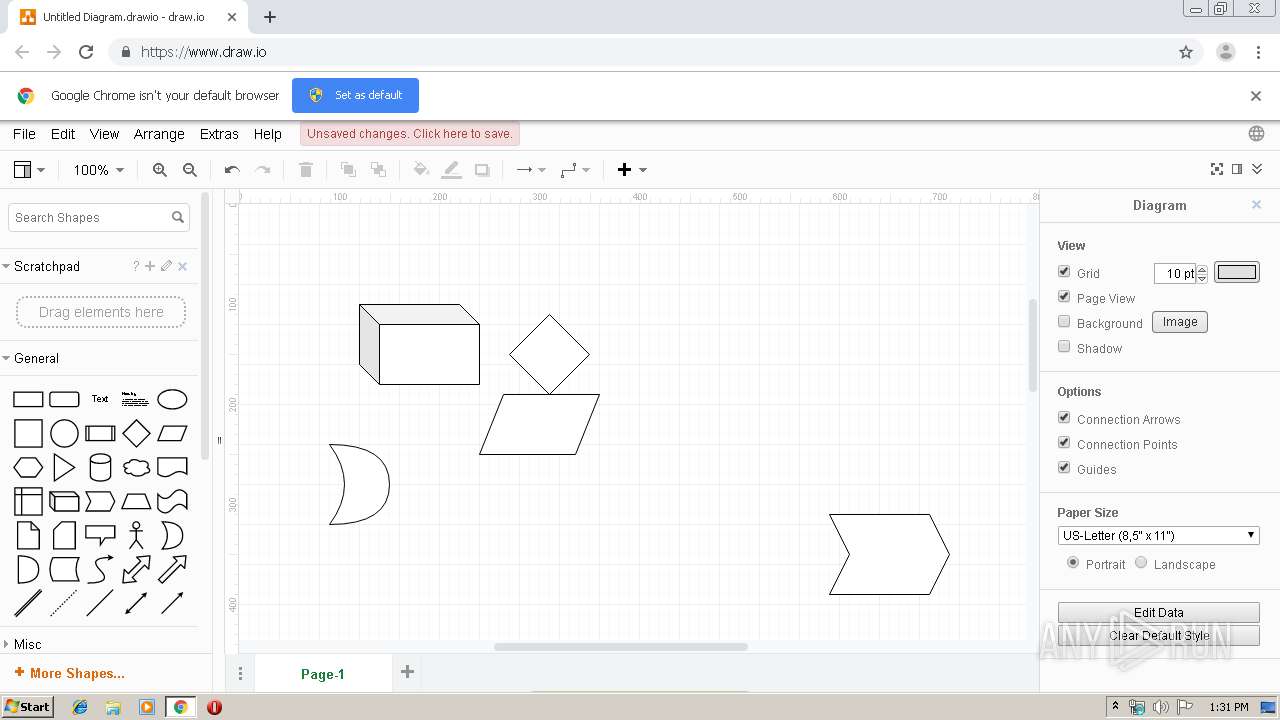Click the zoom out magnifier icon
The width and height of the screenshot is (1280, 720).
coord(190,170)
